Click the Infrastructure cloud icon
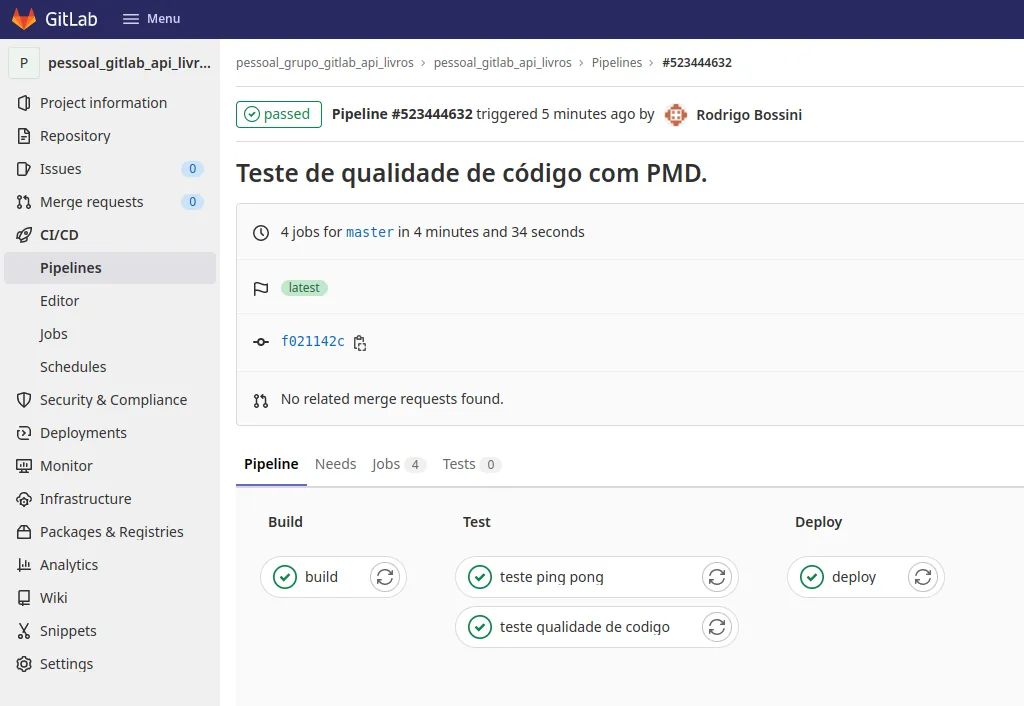Viewport: 1024px width, 706px height. point(24,499)
